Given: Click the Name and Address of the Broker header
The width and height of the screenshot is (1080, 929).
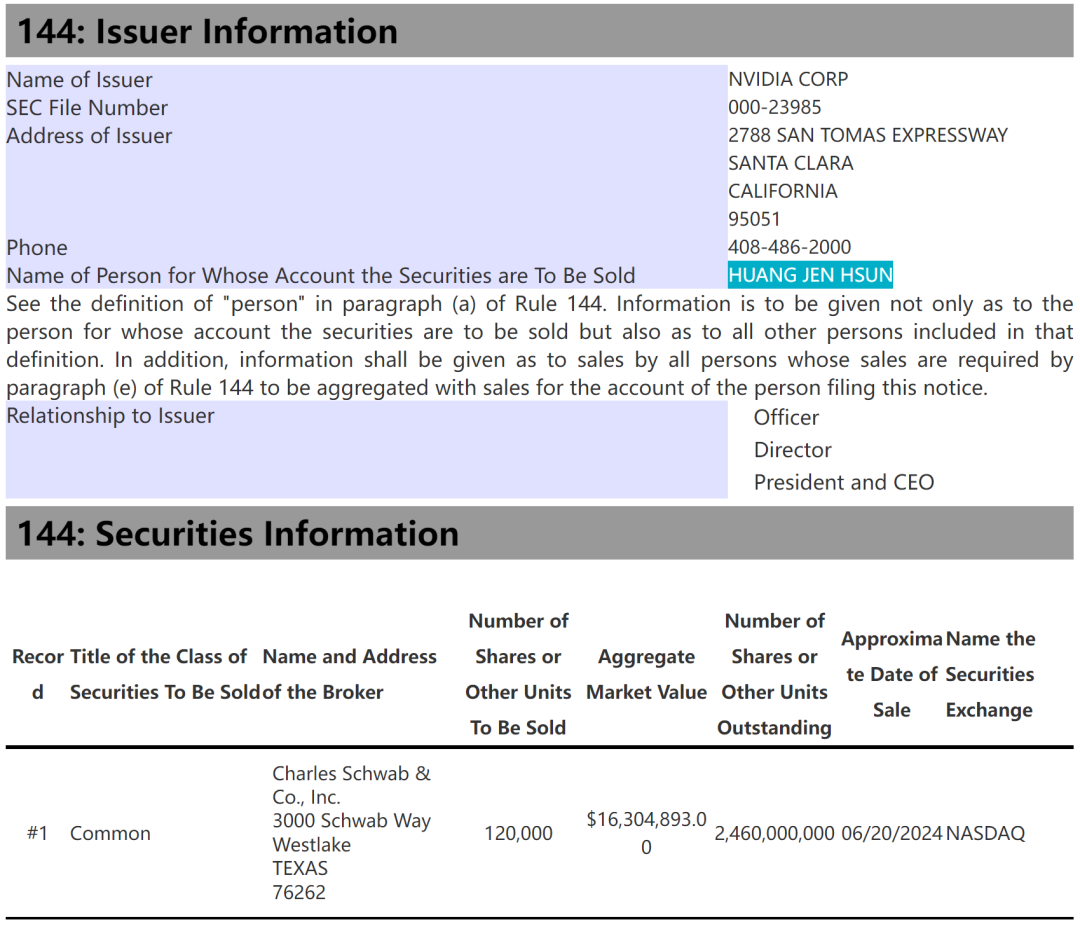Looking at the screenshot, I should 349,674.
